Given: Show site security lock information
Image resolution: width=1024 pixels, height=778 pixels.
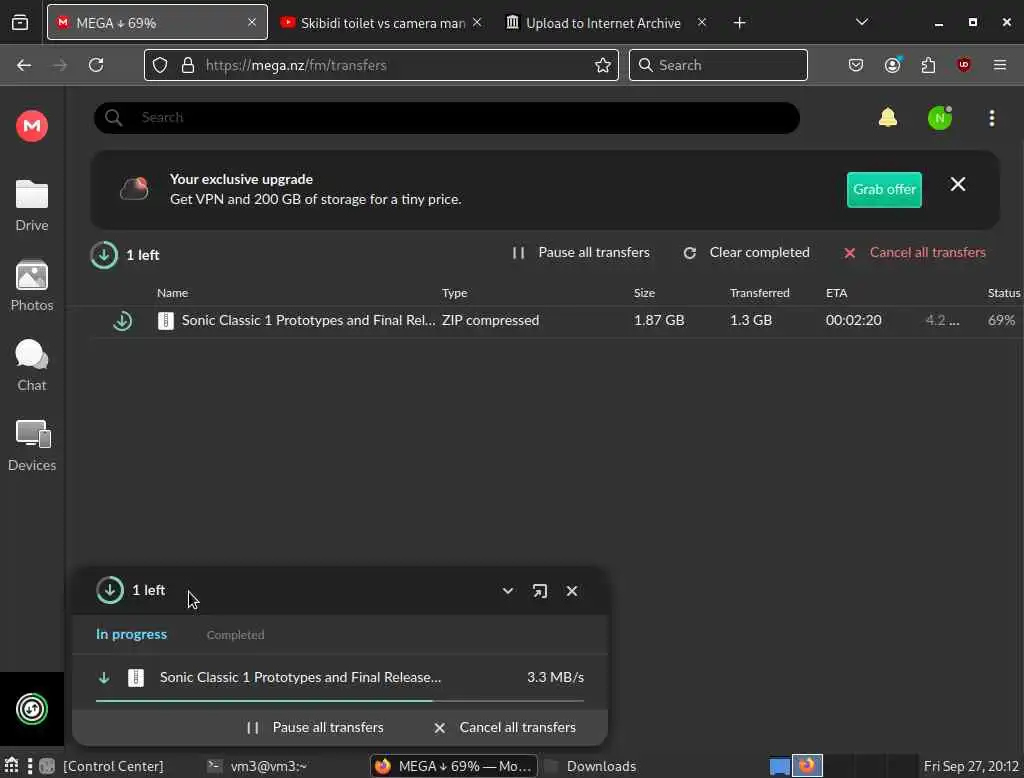Looking at the screenshot, I should [188, 65].
